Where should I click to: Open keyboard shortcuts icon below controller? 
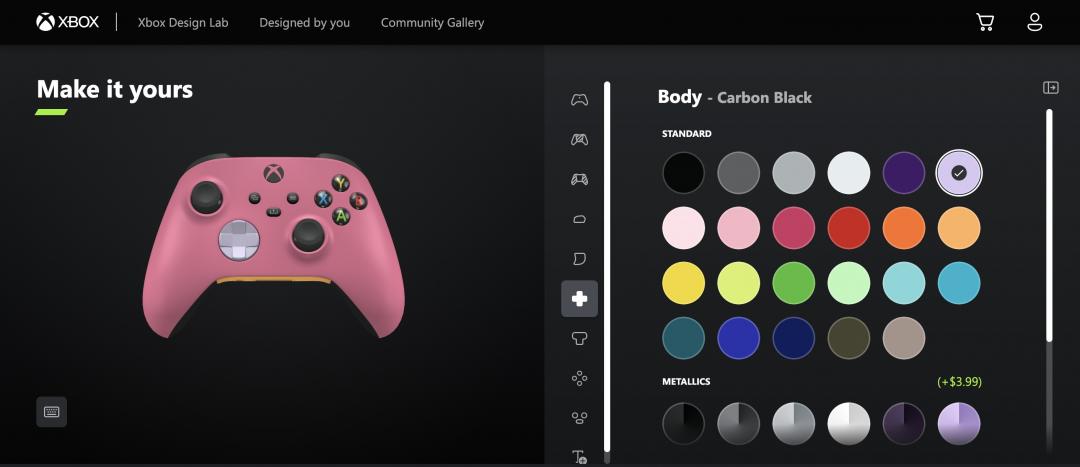pos(52,412)
